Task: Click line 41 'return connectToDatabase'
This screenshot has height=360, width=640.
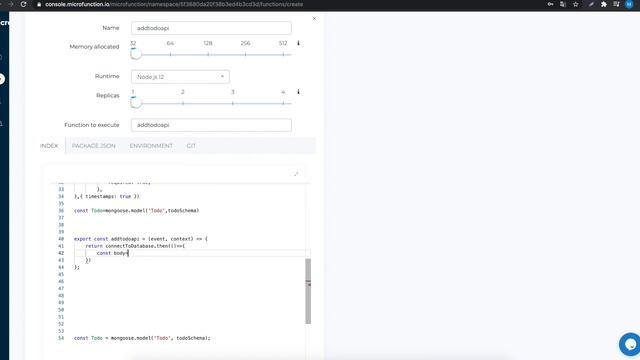Action: point(135,246)
